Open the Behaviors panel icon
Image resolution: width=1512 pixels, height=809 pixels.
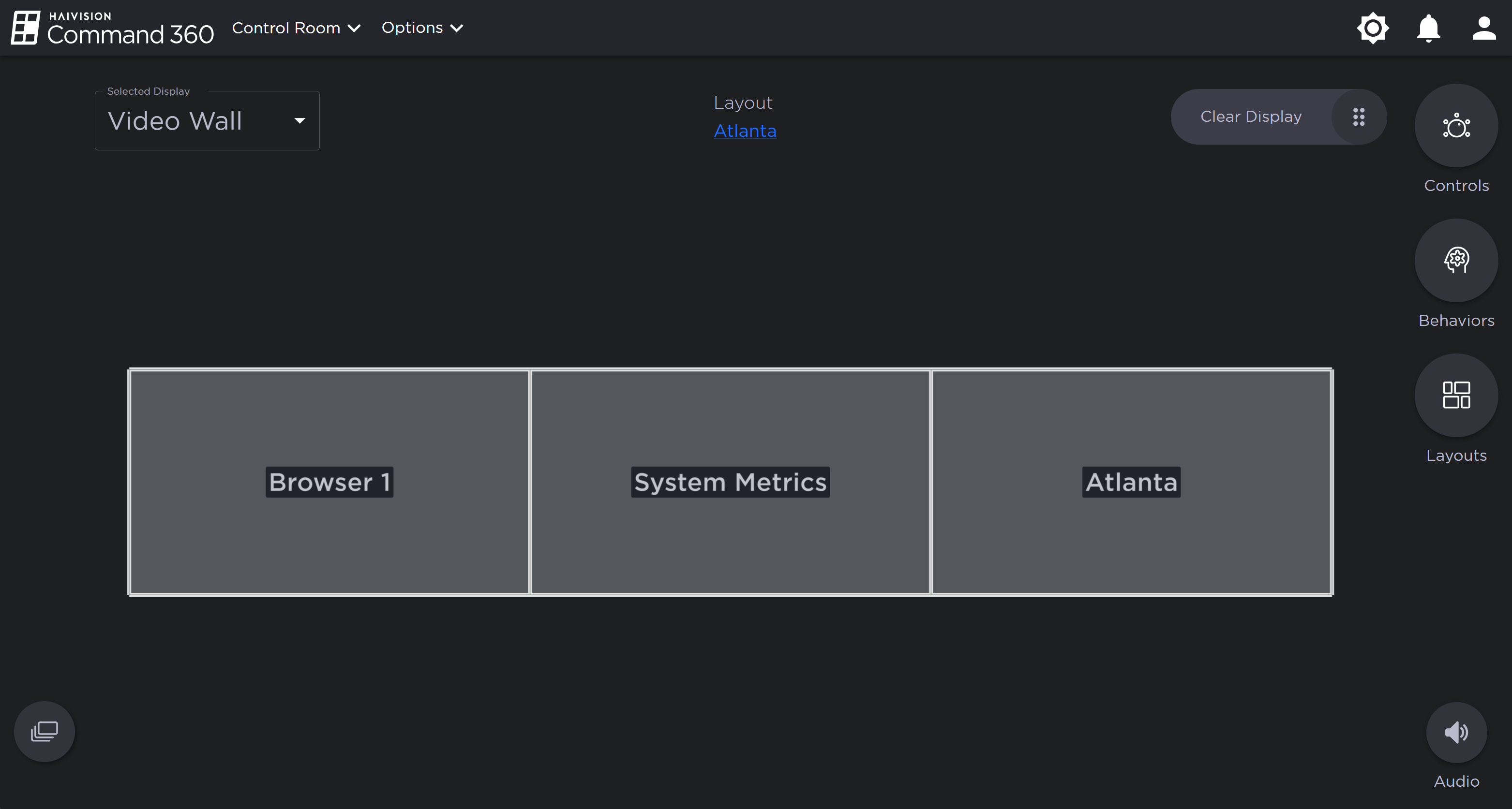click(x=1456, y=261)
